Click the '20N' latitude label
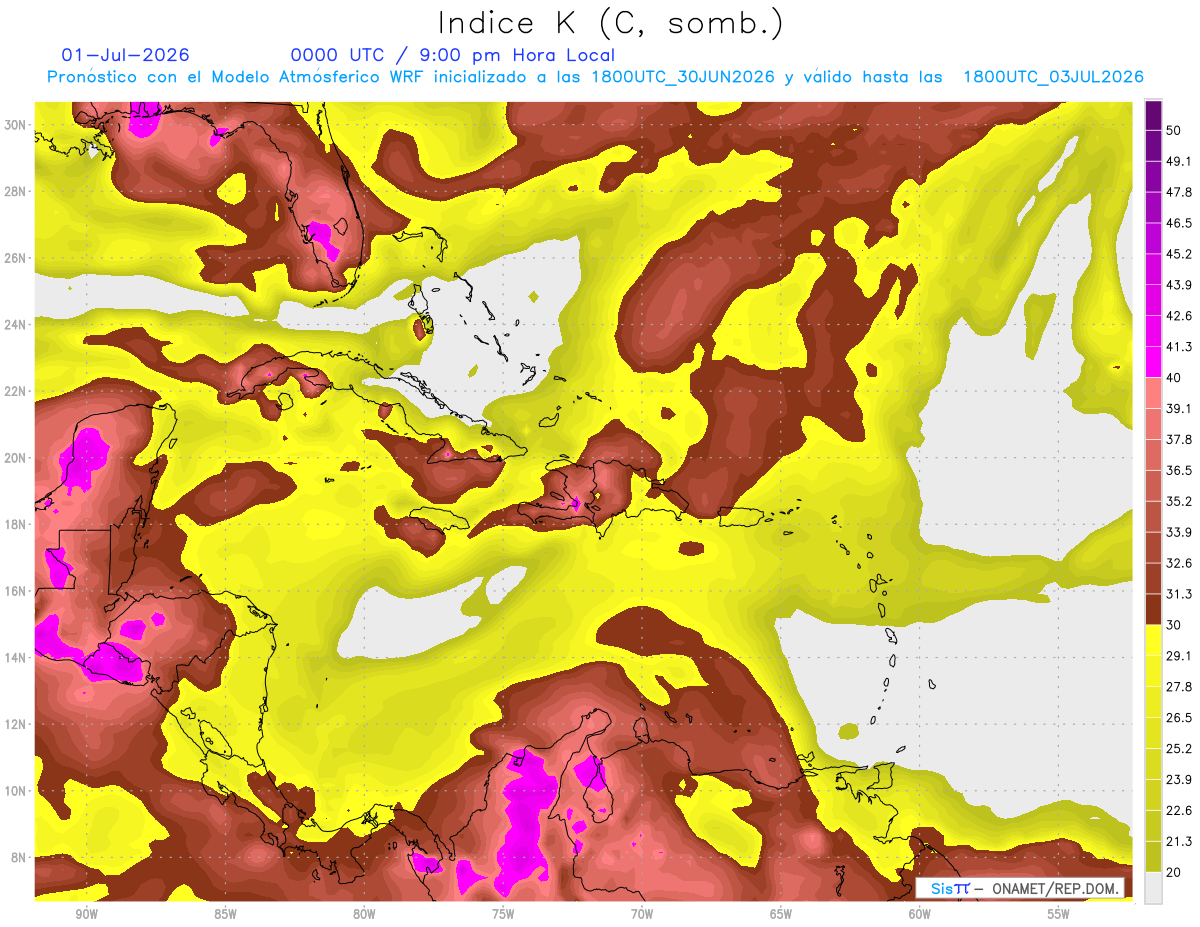1200x927 pixels. [15, 457]
